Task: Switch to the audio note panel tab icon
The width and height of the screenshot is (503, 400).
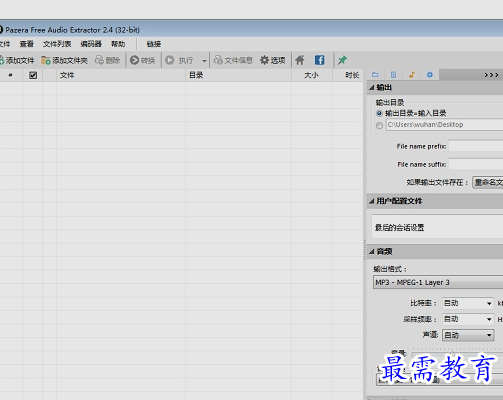Action: click(412, 75)
